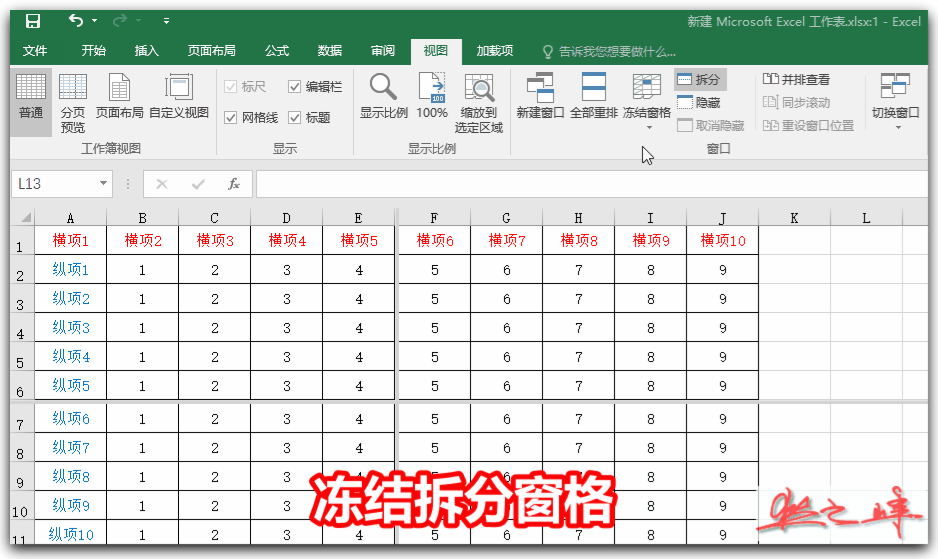Switch to the 加载项 ribbon tab

pyautogui.click(x=495, y=51)
